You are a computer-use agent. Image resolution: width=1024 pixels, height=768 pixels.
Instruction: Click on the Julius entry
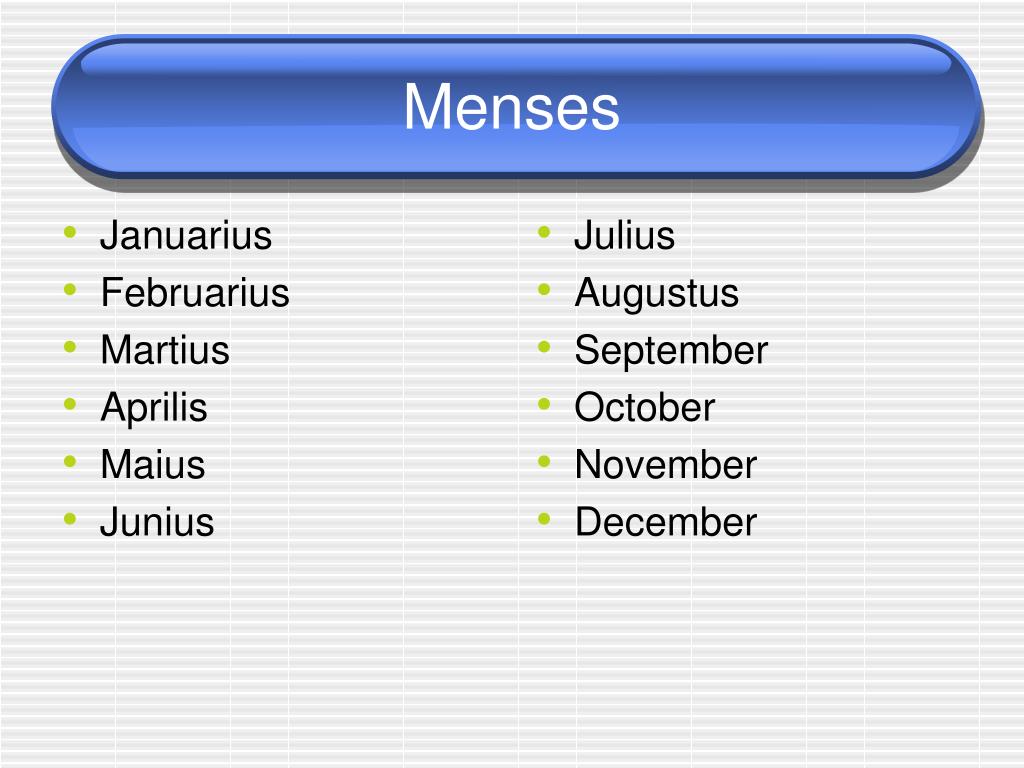click(x=624, y=235)
